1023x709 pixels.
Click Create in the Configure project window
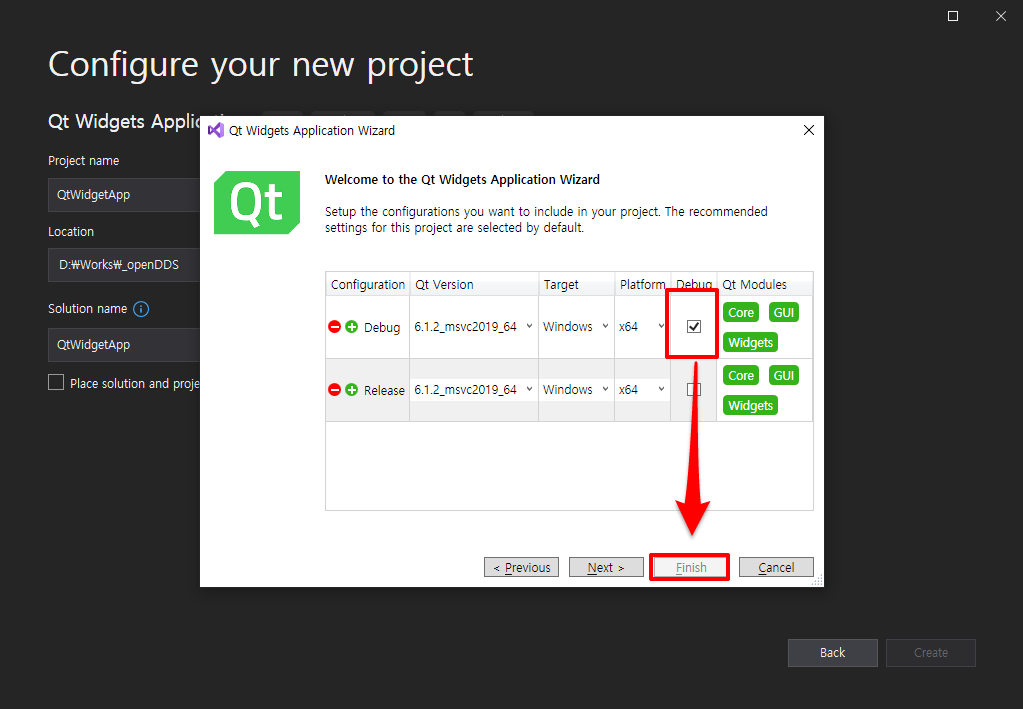[931, 653]
